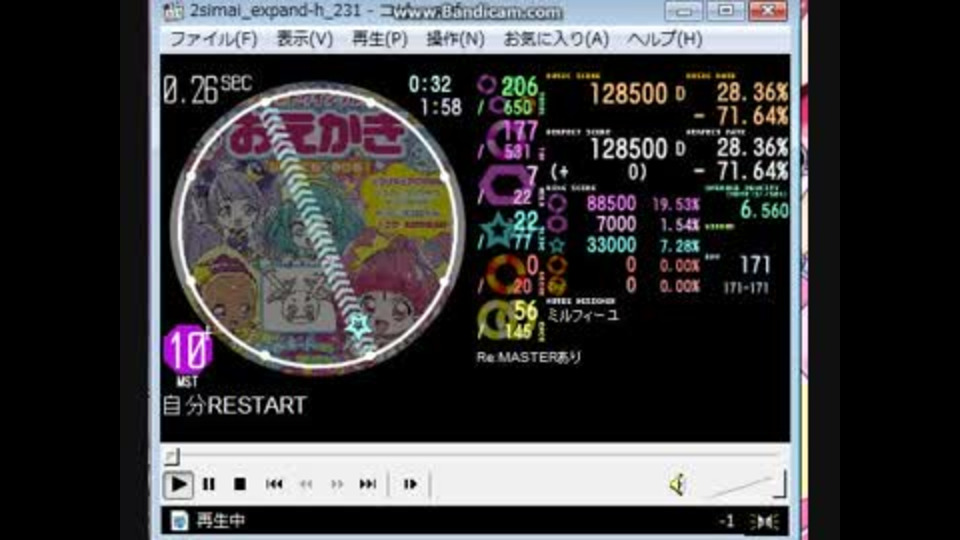Viewport: 960px width, 540px height.
Task: Close the player window
Action: pos(768,10)
